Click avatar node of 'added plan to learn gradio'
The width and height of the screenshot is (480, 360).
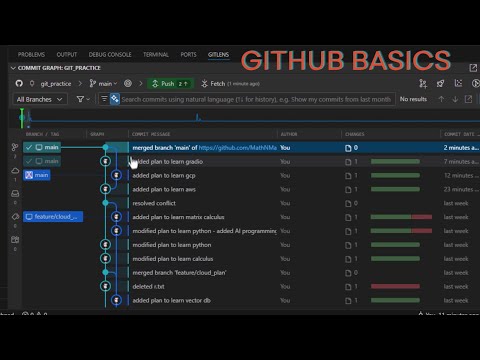click(x=105, y=161)
